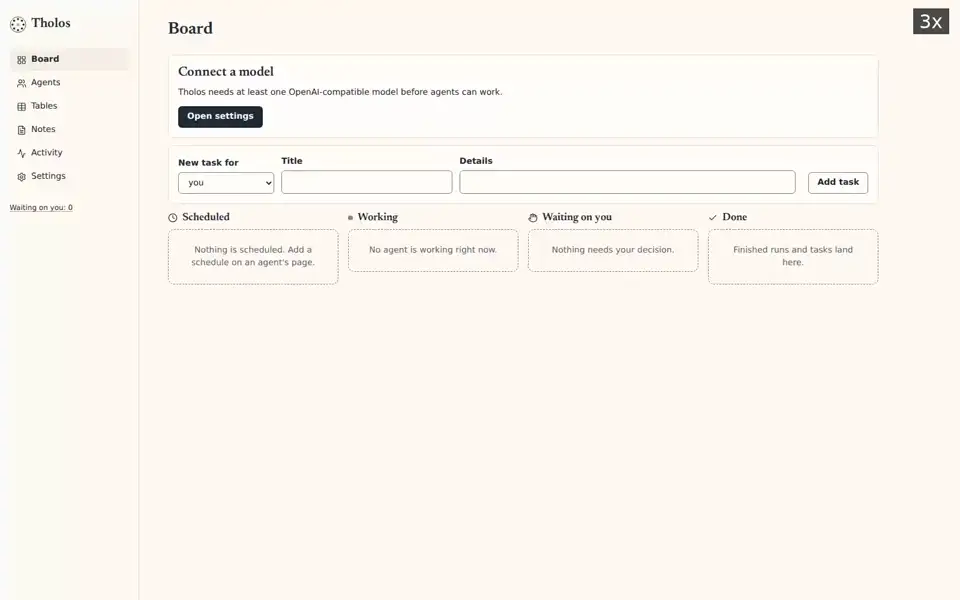This screenshot has height=600, width=960.
Task: Click the Settings gear icon
Action: point(21,176)
